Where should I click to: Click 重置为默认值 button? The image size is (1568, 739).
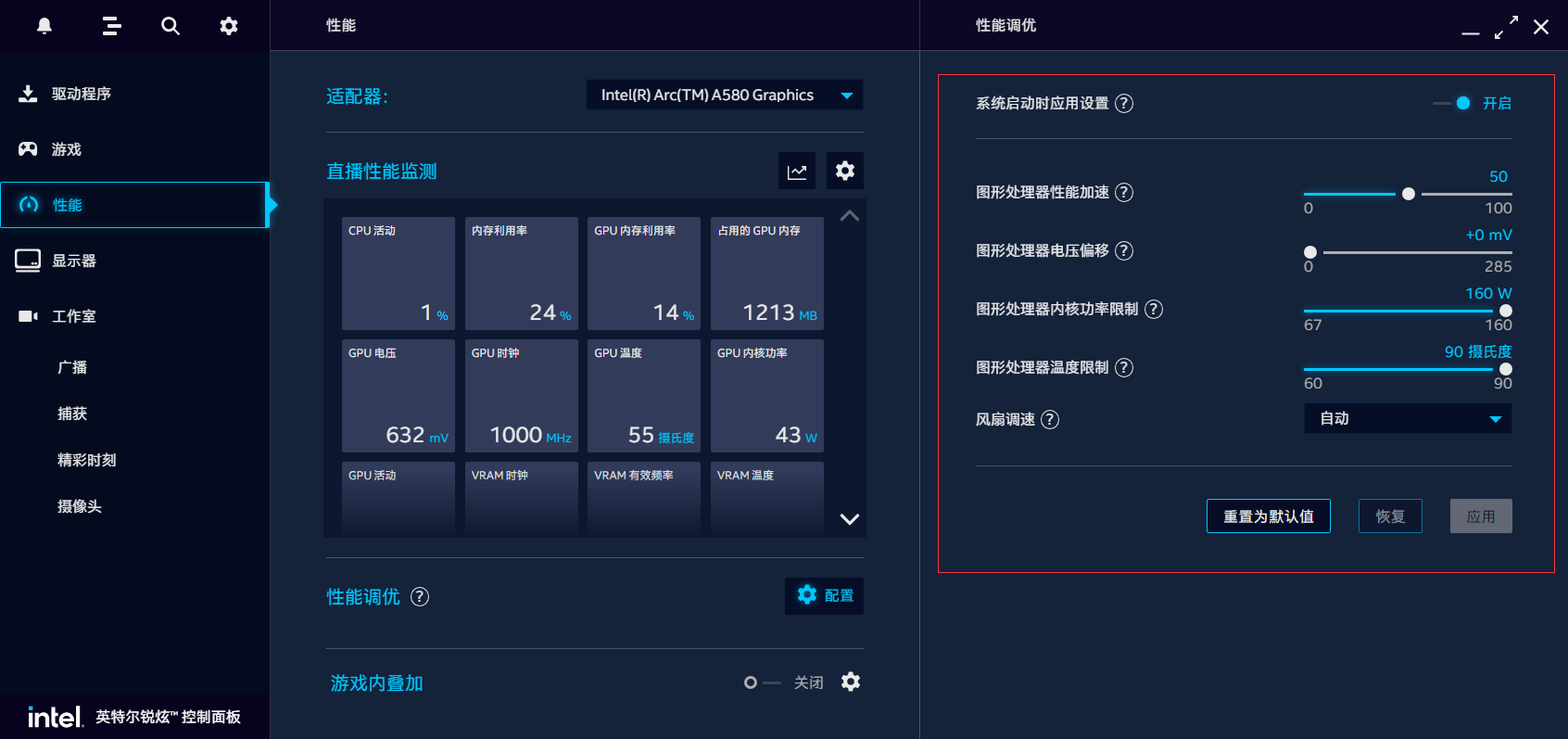pyautogui.click(x=1268, y=516)
